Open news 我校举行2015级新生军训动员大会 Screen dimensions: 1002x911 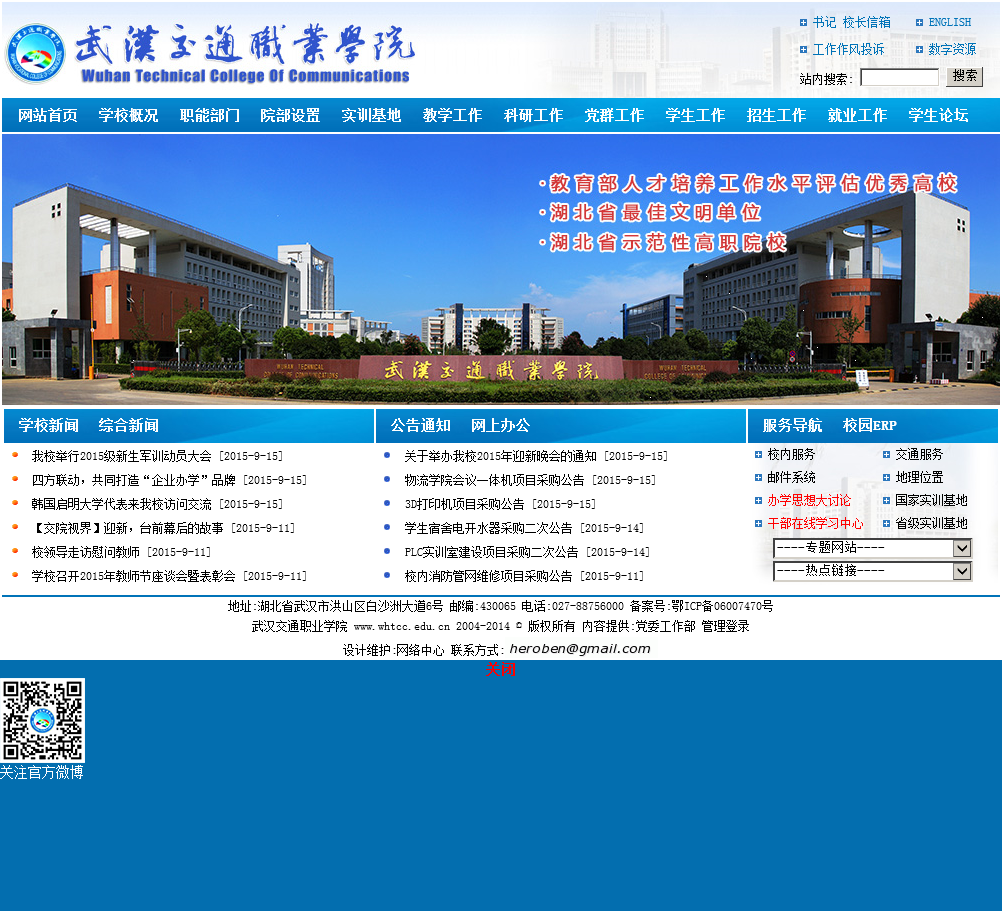pyautogui.click(x=121, y=456)
